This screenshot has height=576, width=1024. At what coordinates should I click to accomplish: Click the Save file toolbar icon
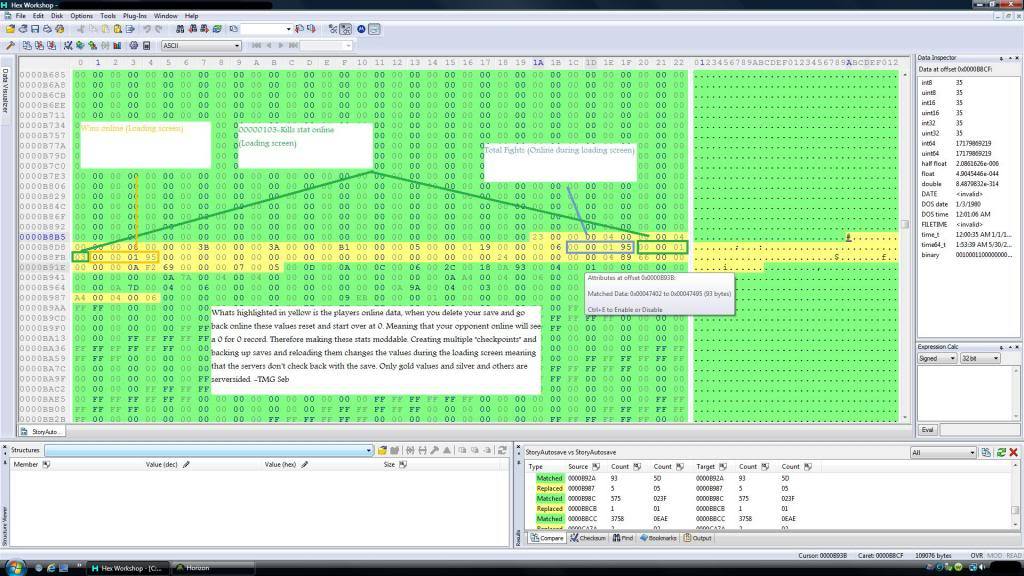pos(35,30)
